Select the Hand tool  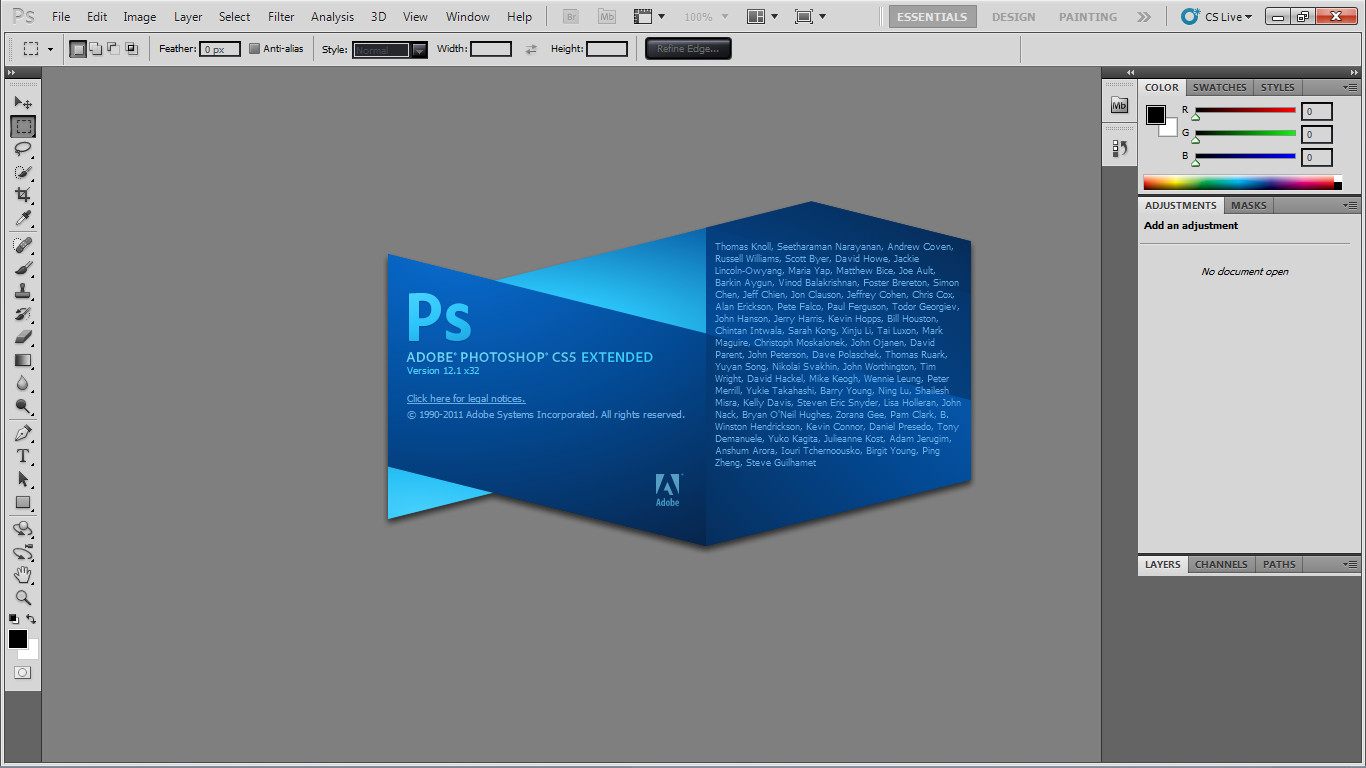tap(23, 575)
